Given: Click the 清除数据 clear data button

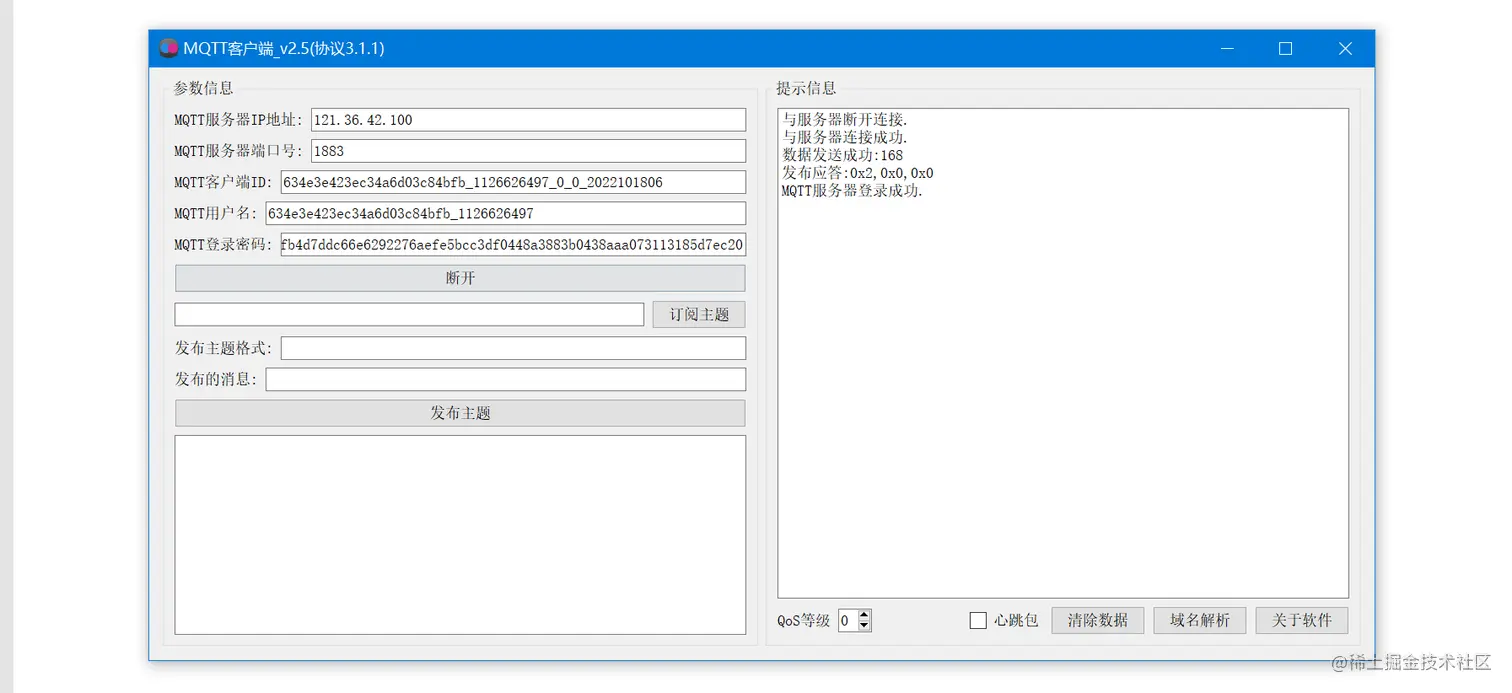Looking at the screenshot, I should coord(1098,620).
